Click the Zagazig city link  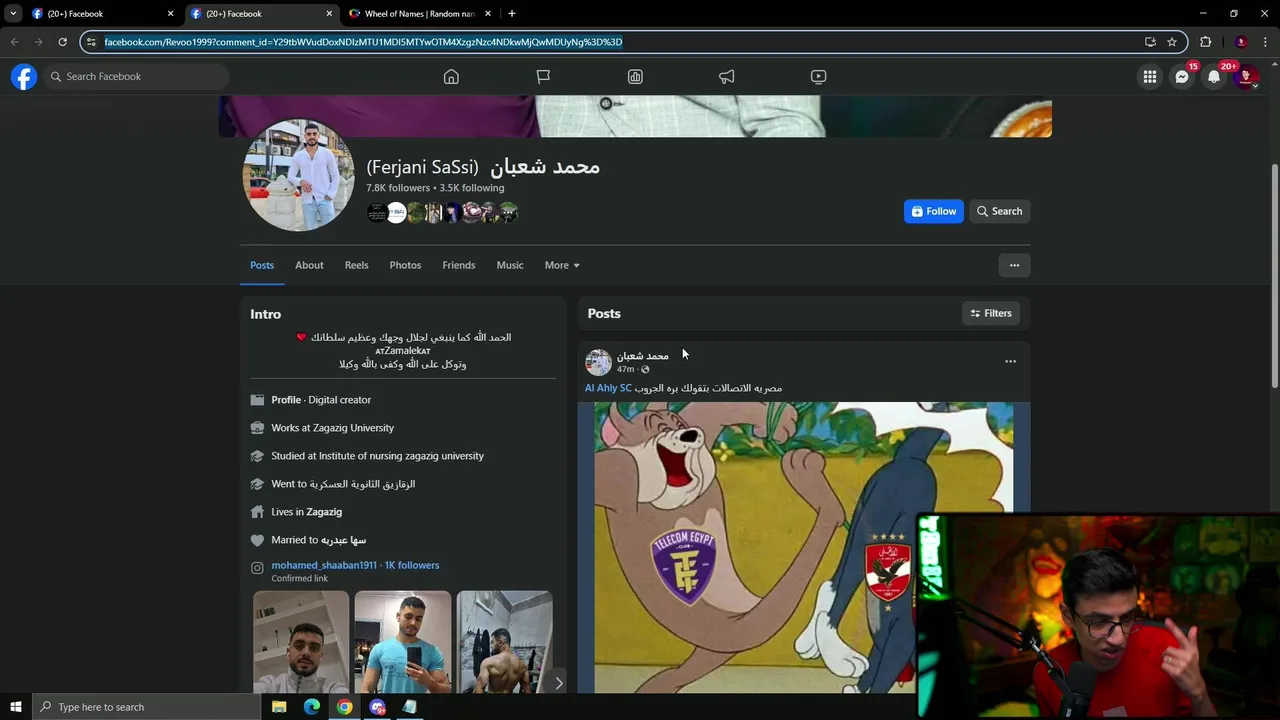(x=324, y=512)
